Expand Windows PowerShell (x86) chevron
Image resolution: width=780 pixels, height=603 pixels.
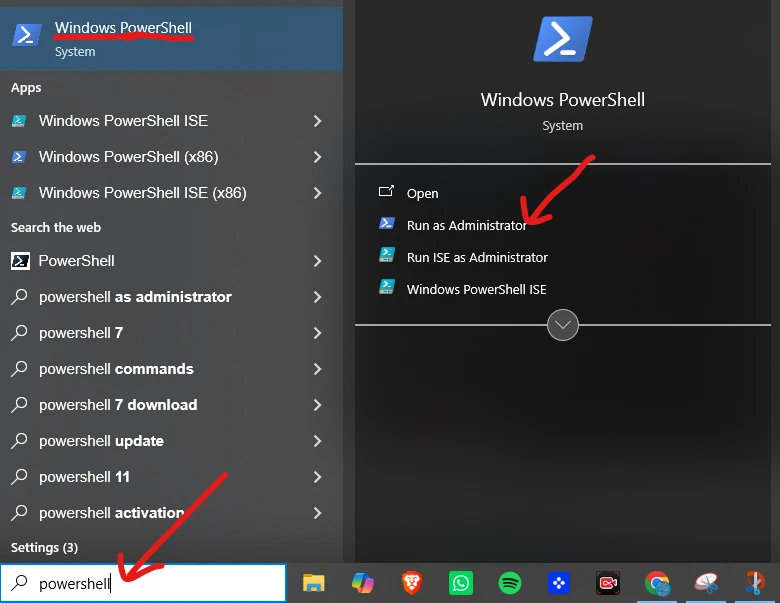click(317, 157)
